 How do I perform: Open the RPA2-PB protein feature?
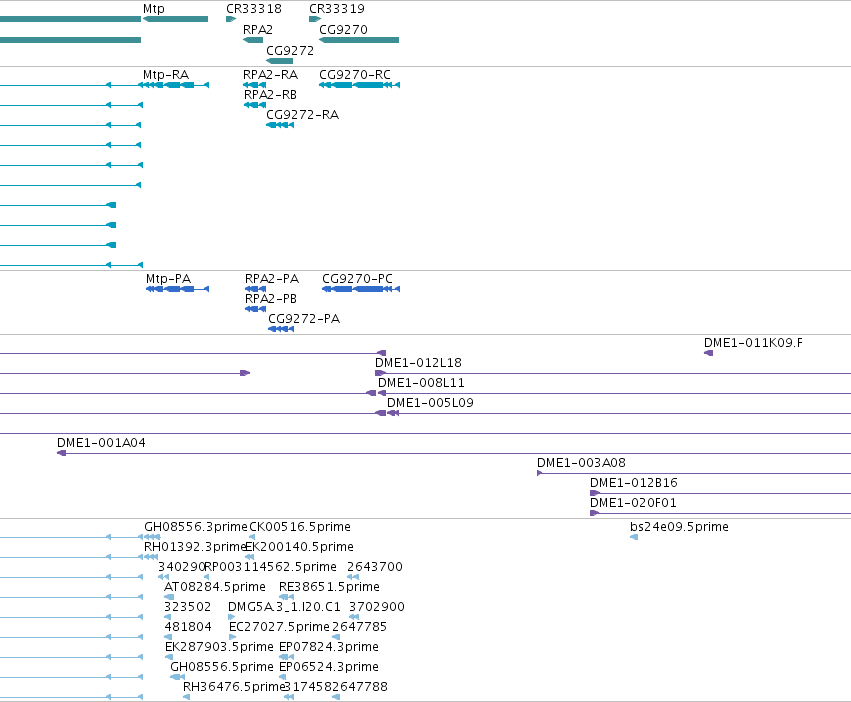[255, 309]
